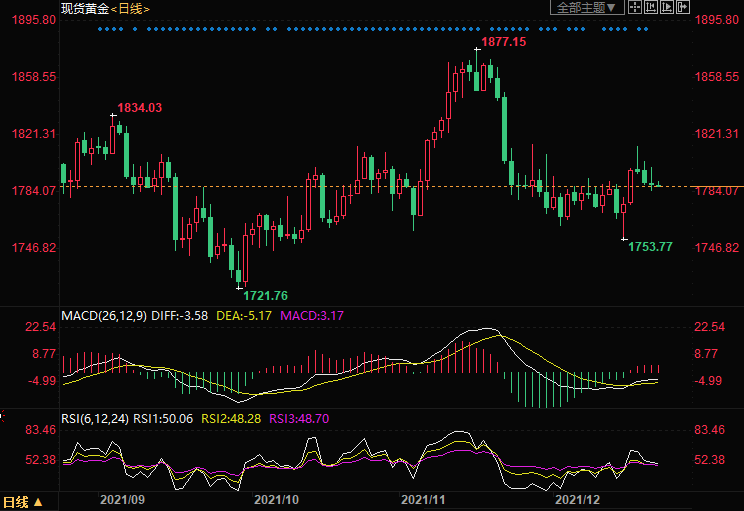Click the 1834.03 peak price label
The width and height of the screenshot is (744, 511).
coord(139,107)
